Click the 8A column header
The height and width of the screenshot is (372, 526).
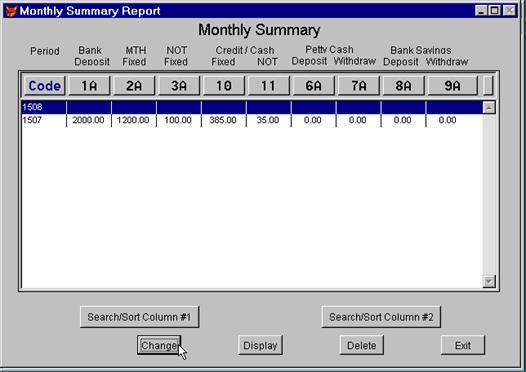click(404, 86)
